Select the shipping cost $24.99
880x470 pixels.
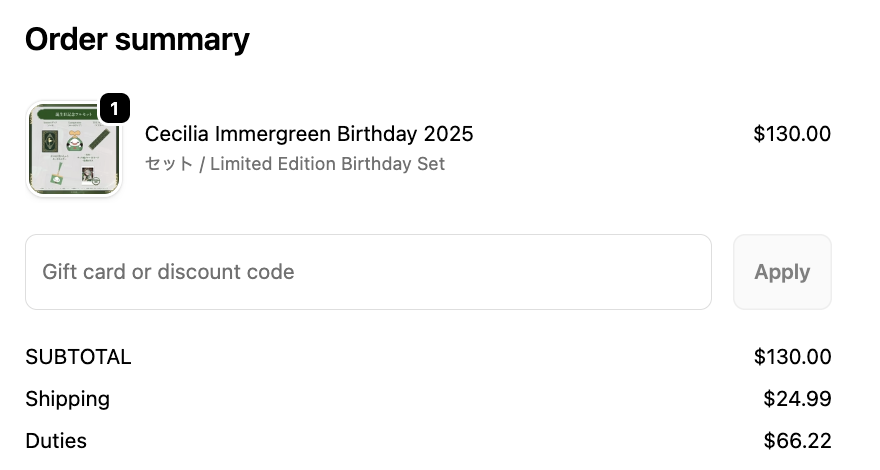click(796, 399)
